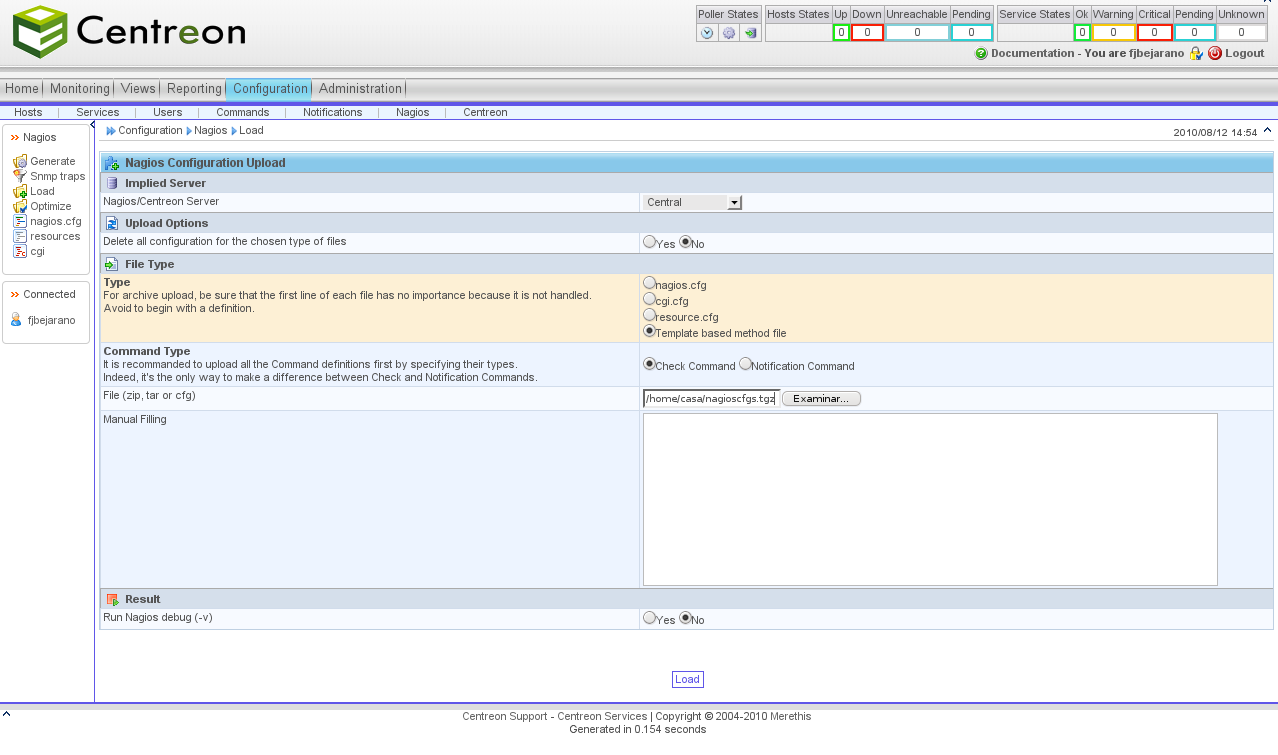Screen dimensions: 1278x755
Task: Select No for delete all configuration
Action: tap(685, 242)
